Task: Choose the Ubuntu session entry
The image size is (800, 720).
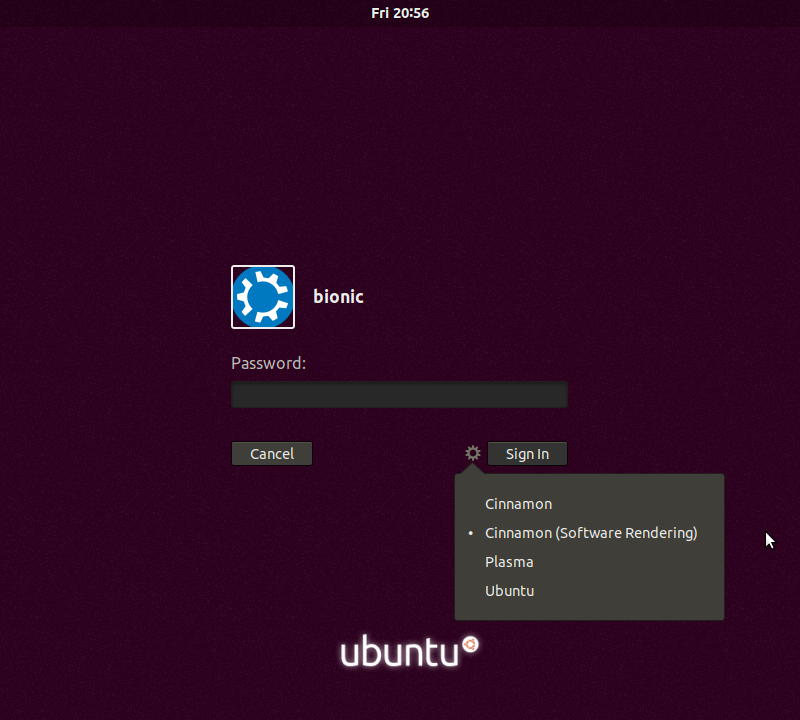Action: [509, 590]
